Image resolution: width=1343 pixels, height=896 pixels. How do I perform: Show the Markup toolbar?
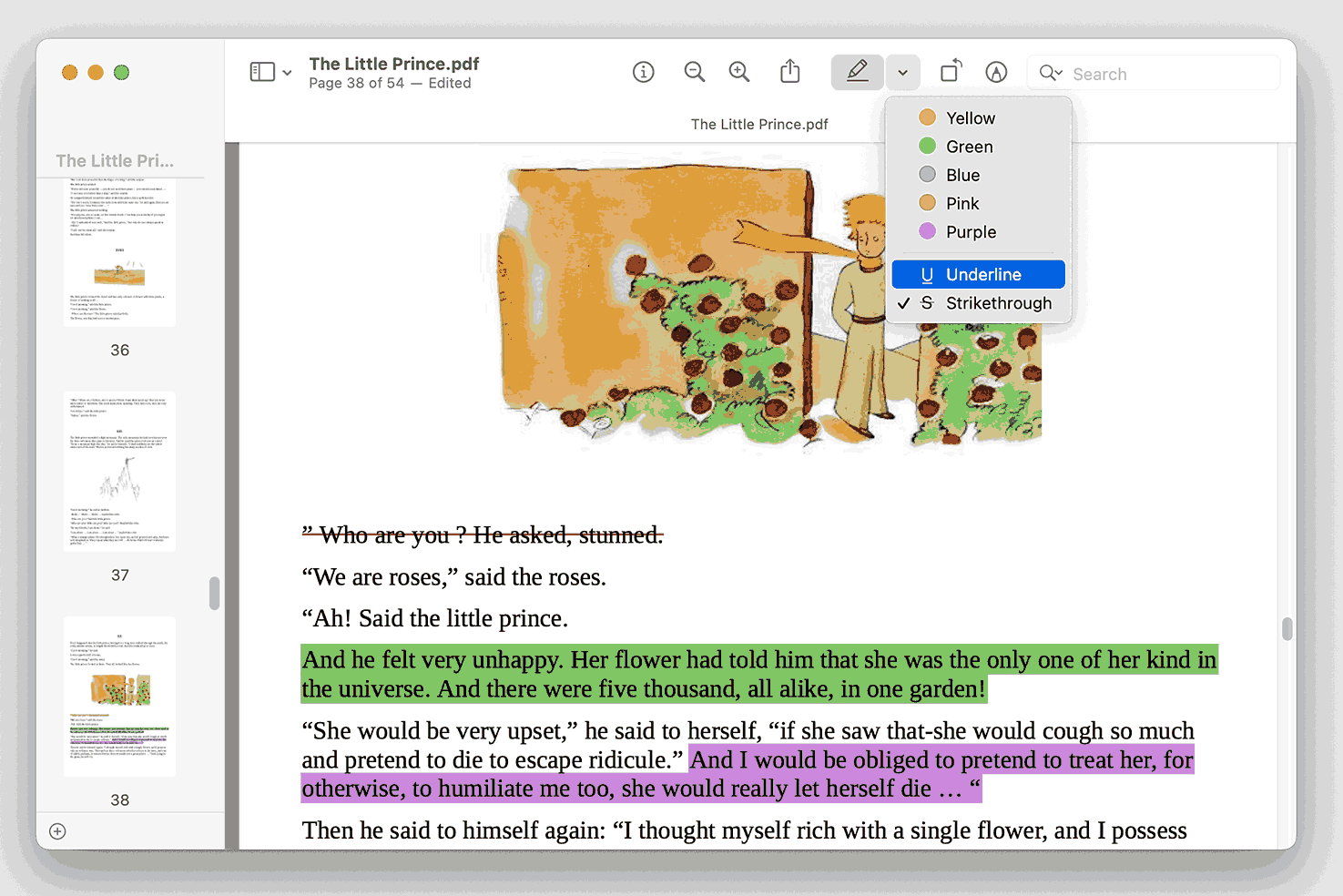point(996,71)
